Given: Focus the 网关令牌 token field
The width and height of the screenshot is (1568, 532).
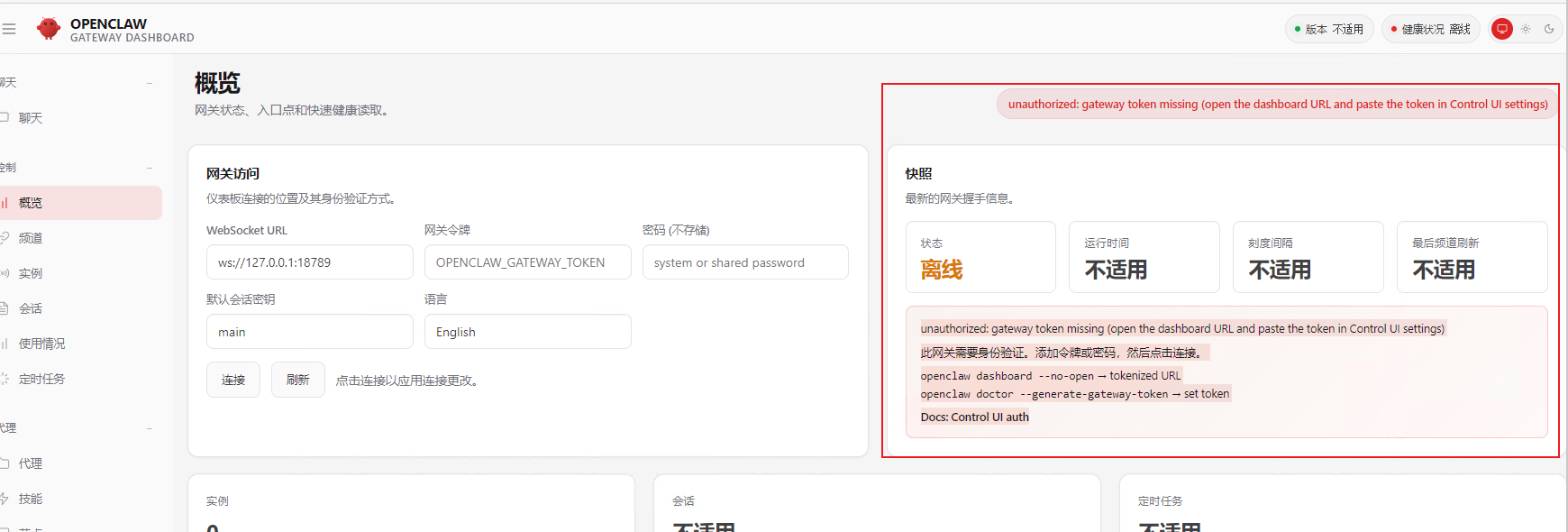Looking at the screenshot, I should pyautogui.click(x=528, y=262).
